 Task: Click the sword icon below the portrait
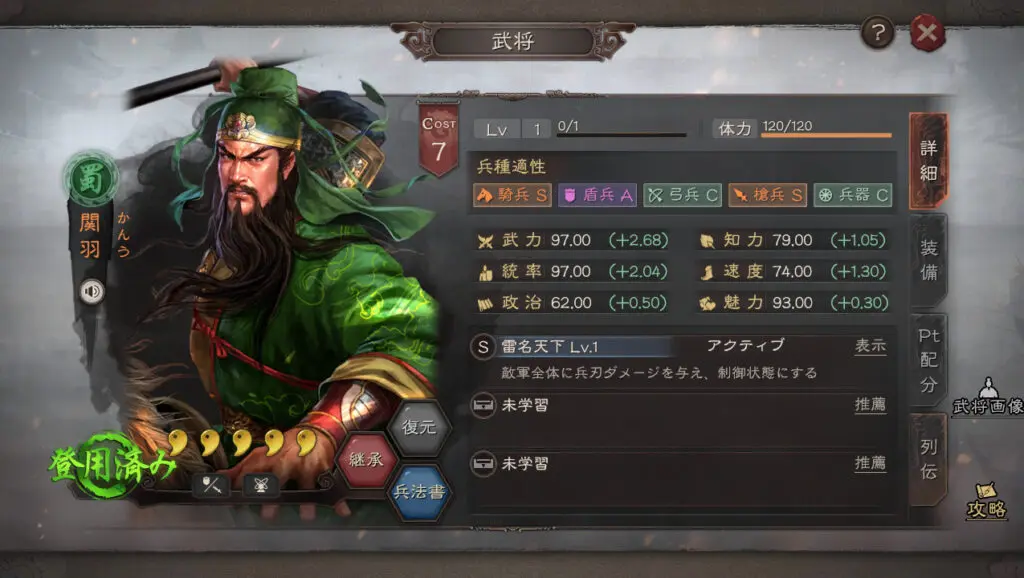point(212,485)
